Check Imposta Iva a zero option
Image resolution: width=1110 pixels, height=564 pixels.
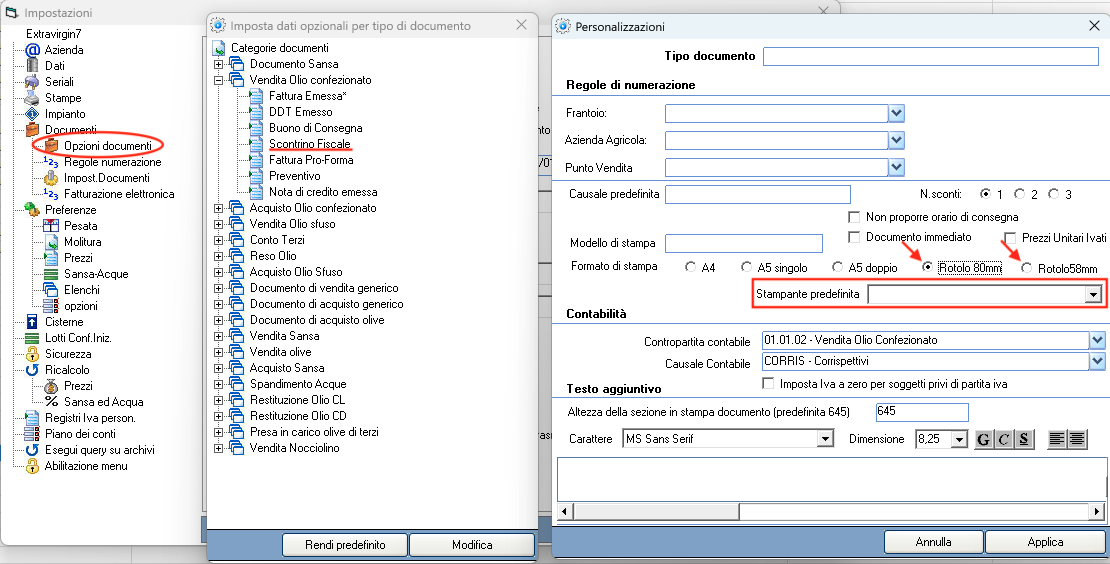768,383
